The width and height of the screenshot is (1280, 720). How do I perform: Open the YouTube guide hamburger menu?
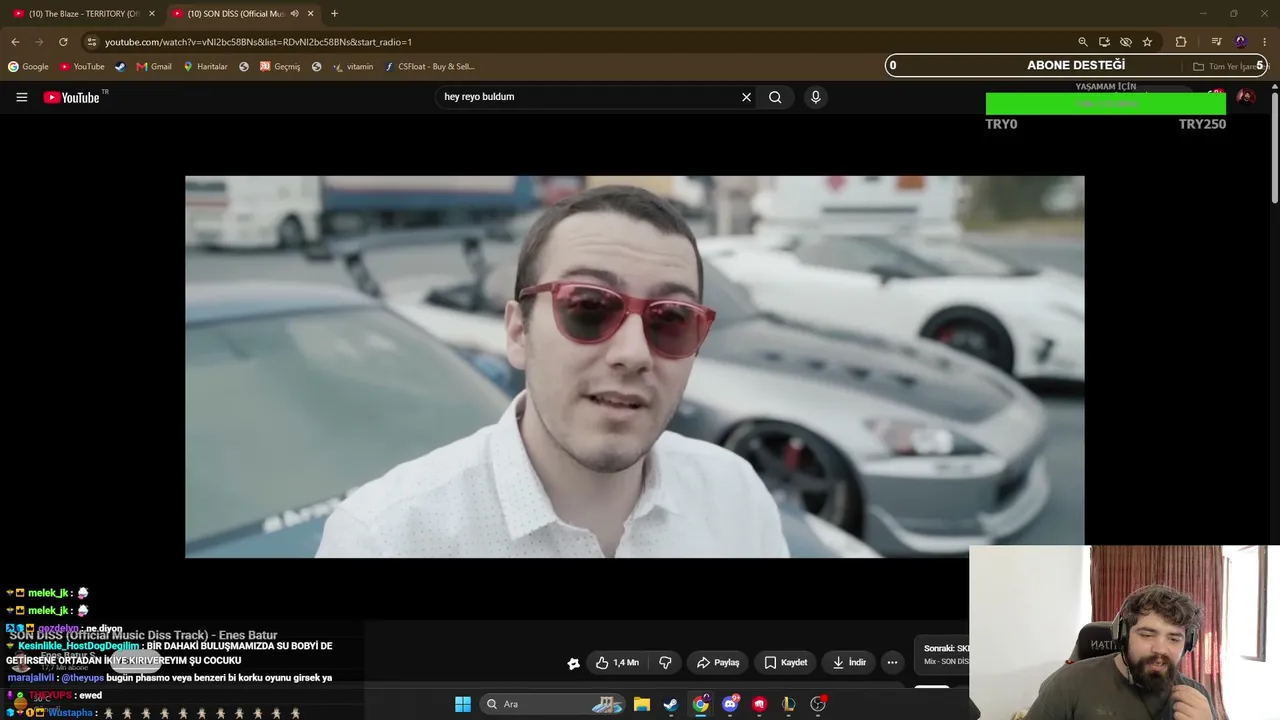pos(21,97)
